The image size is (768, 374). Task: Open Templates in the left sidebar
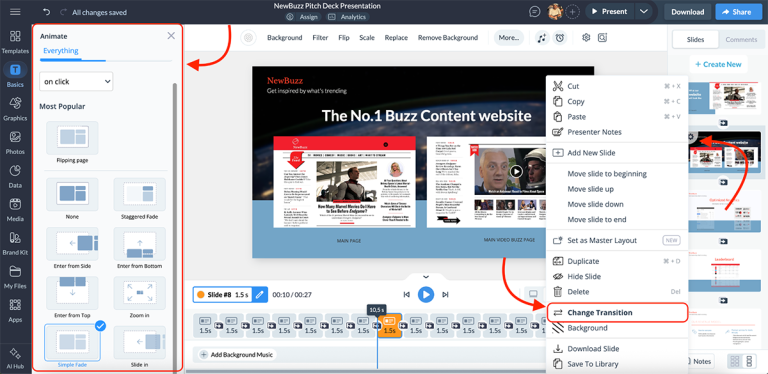(x=15, y=42)
